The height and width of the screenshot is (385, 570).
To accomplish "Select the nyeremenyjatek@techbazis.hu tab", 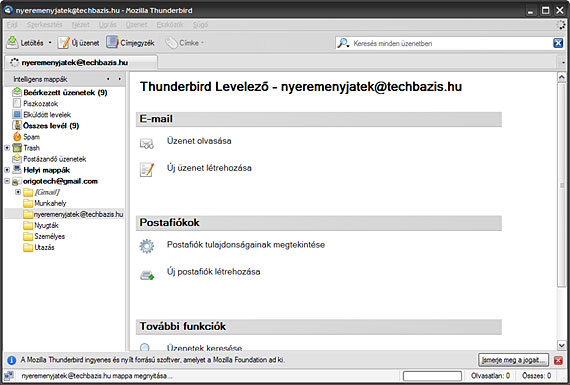I will click(81, 63).
